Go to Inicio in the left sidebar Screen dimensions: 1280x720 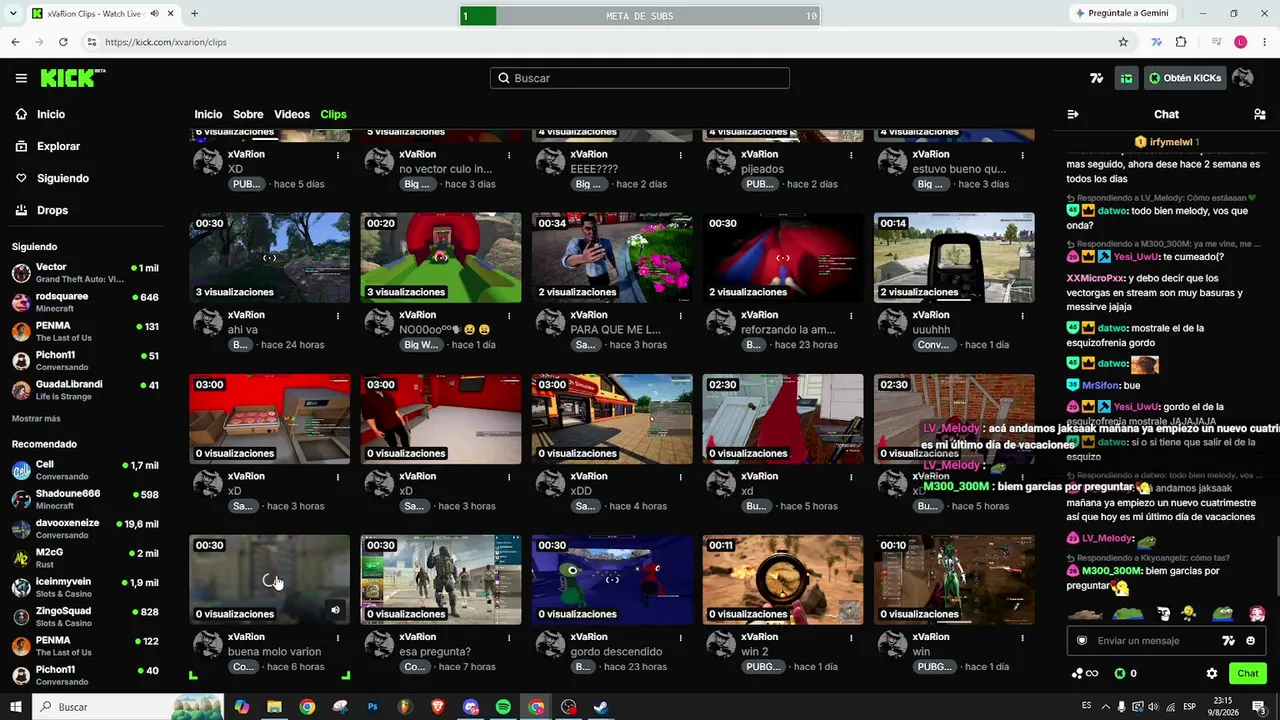[x=50, y=114]
